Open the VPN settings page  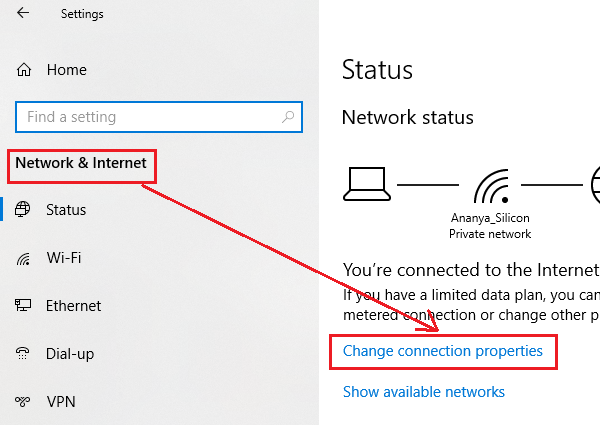[62, 402]
